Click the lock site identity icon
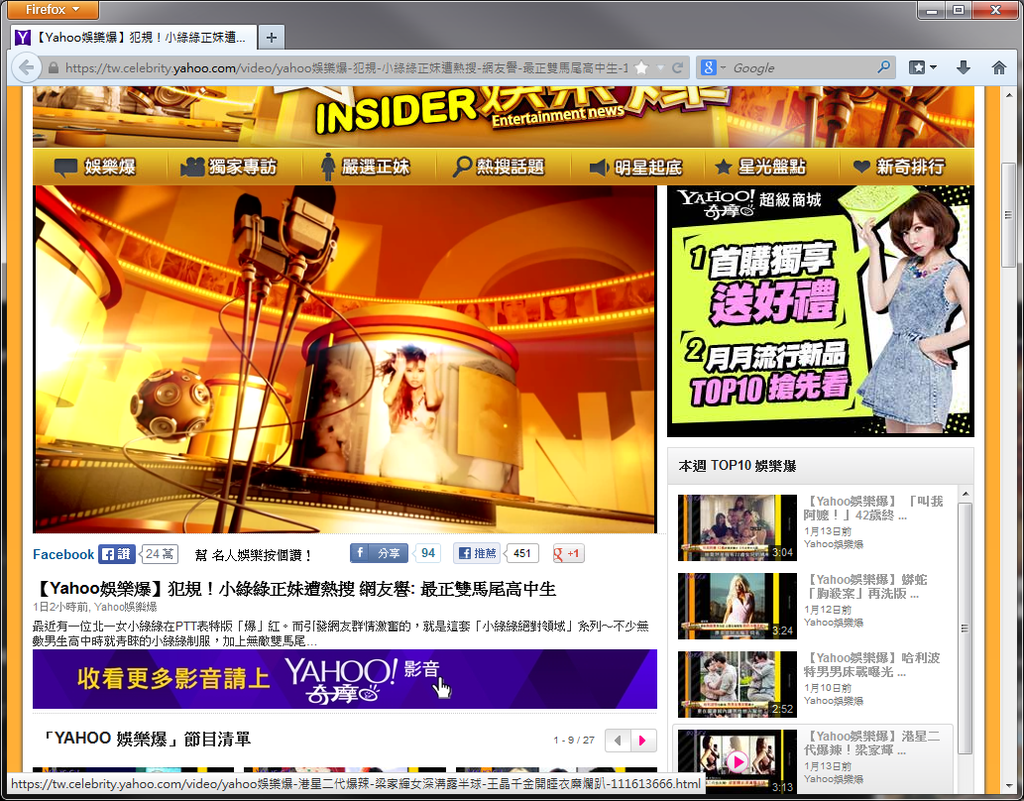 53,68
